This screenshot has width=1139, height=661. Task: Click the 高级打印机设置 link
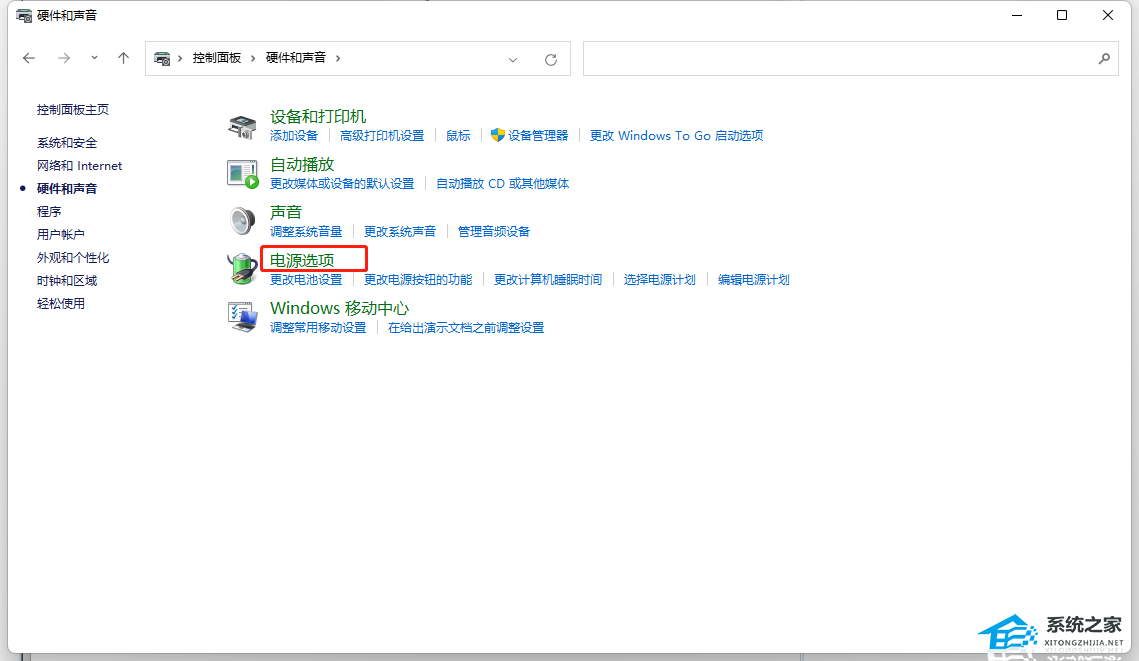click(382, 136)
